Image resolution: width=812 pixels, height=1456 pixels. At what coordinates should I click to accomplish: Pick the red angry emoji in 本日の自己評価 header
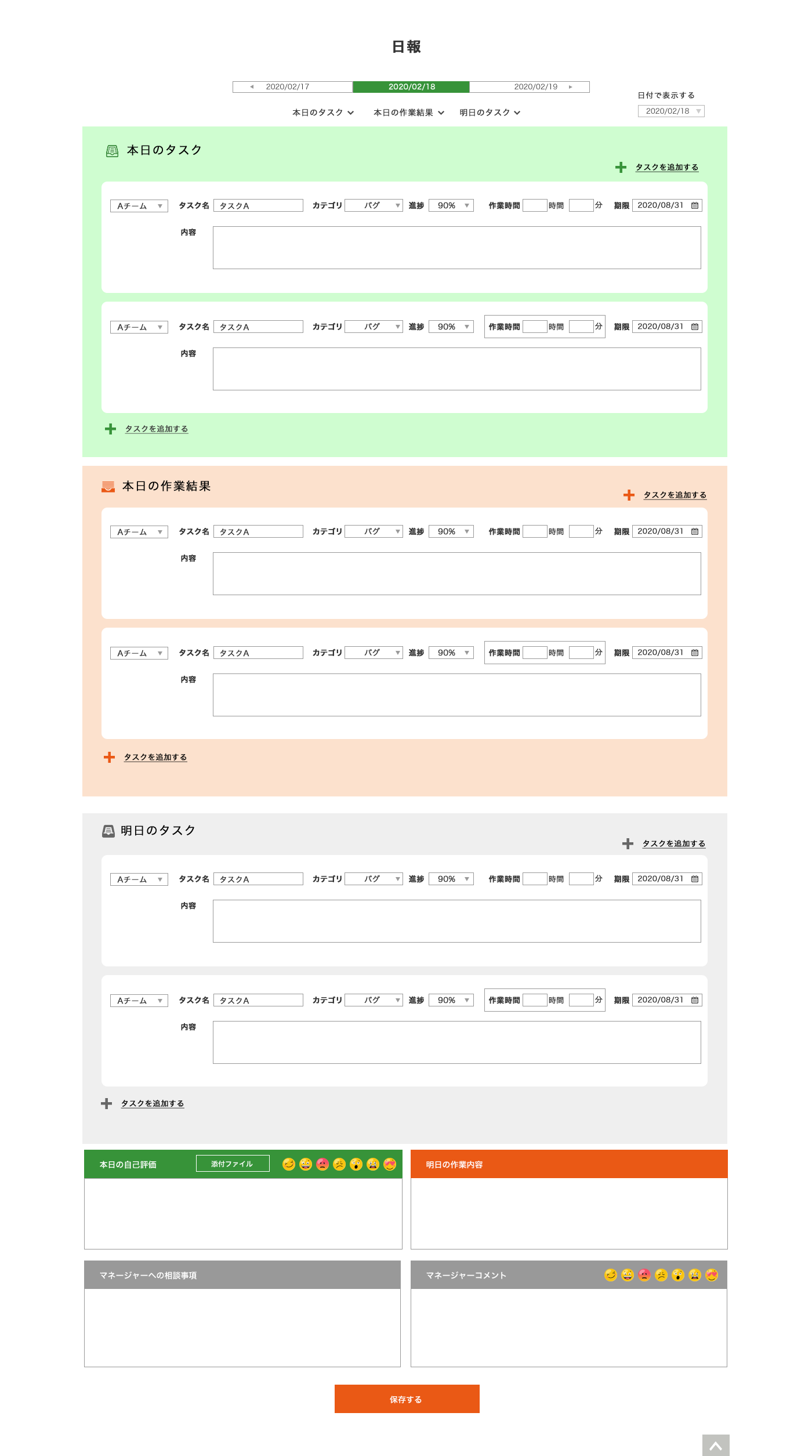323,1164
